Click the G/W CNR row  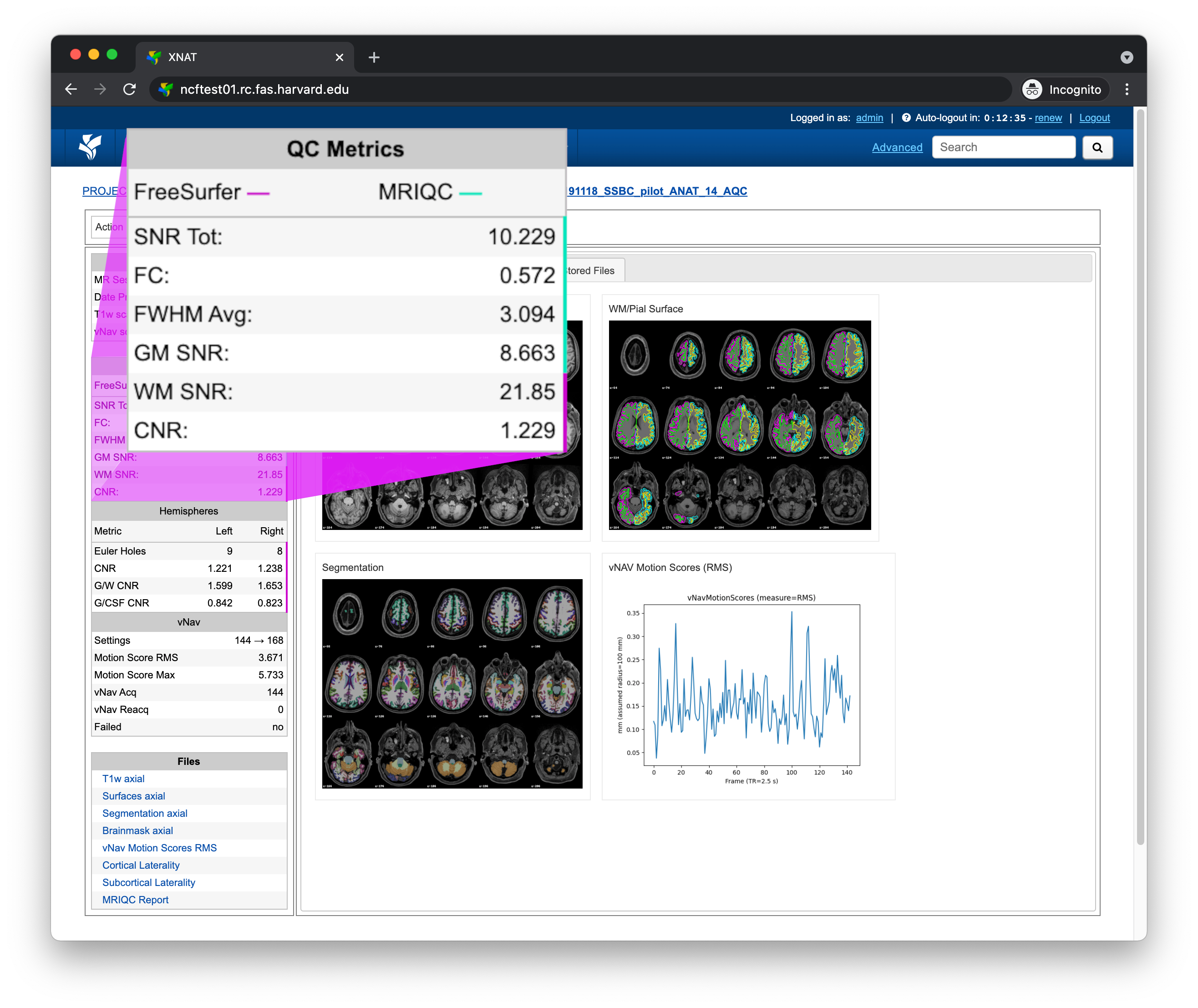coord(188,585)
